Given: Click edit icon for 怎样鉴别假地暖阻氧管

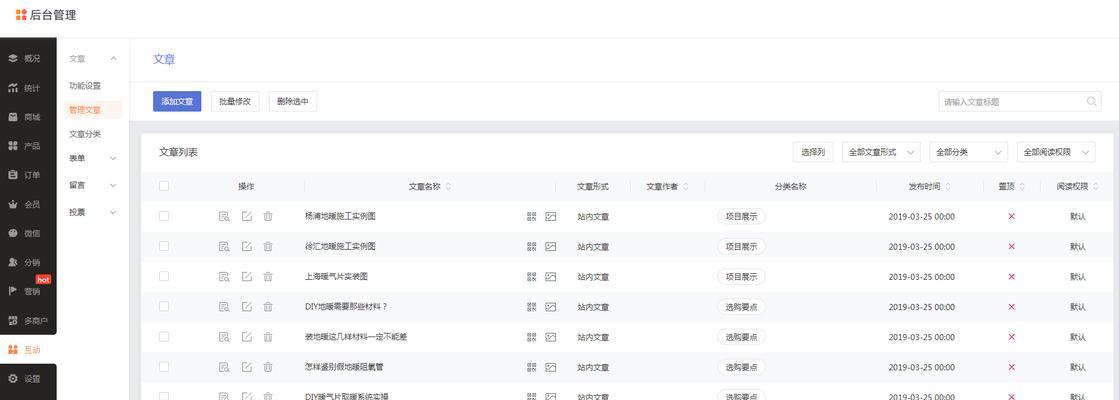Looking at the screenshot, I should point(246,367).
